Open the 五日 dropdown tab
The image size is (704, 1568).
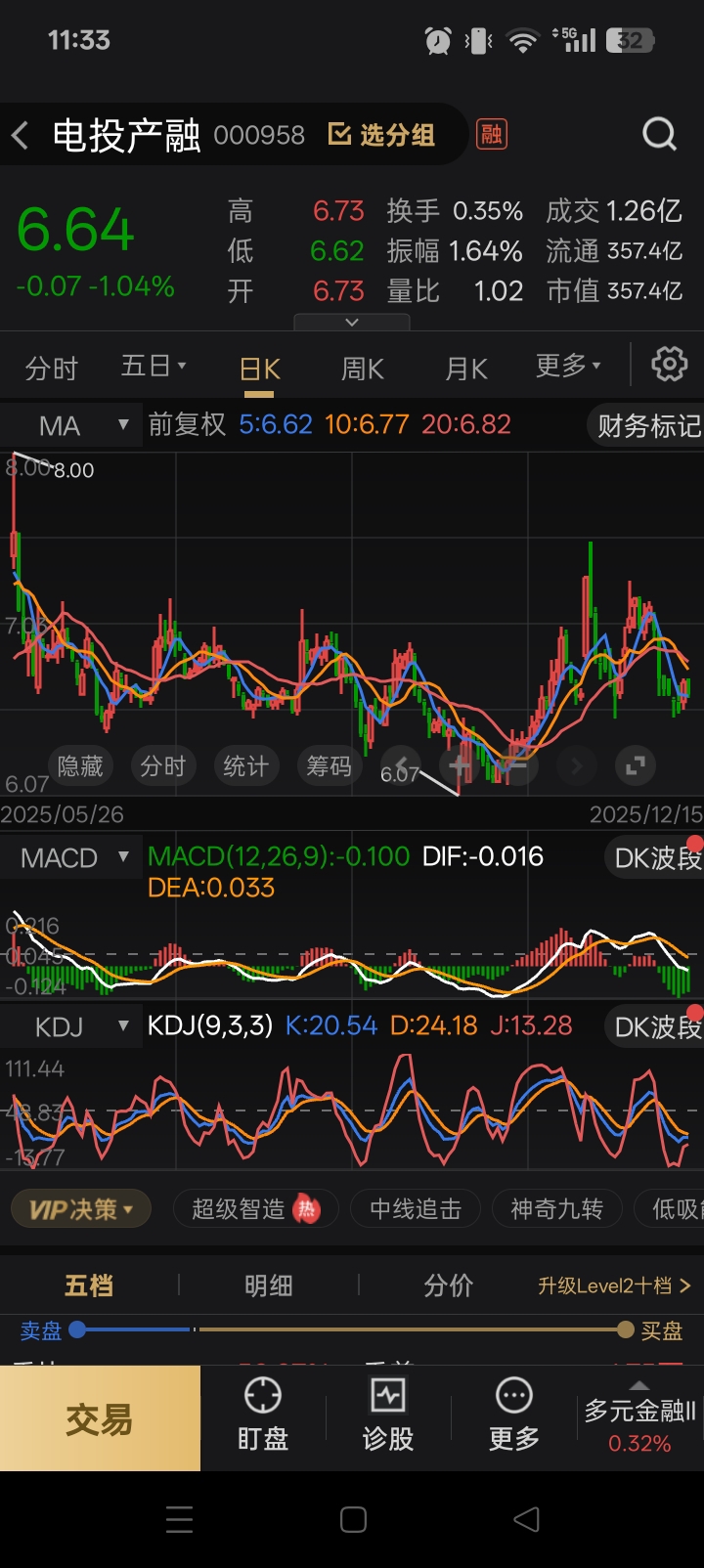(x=154, y=367)
